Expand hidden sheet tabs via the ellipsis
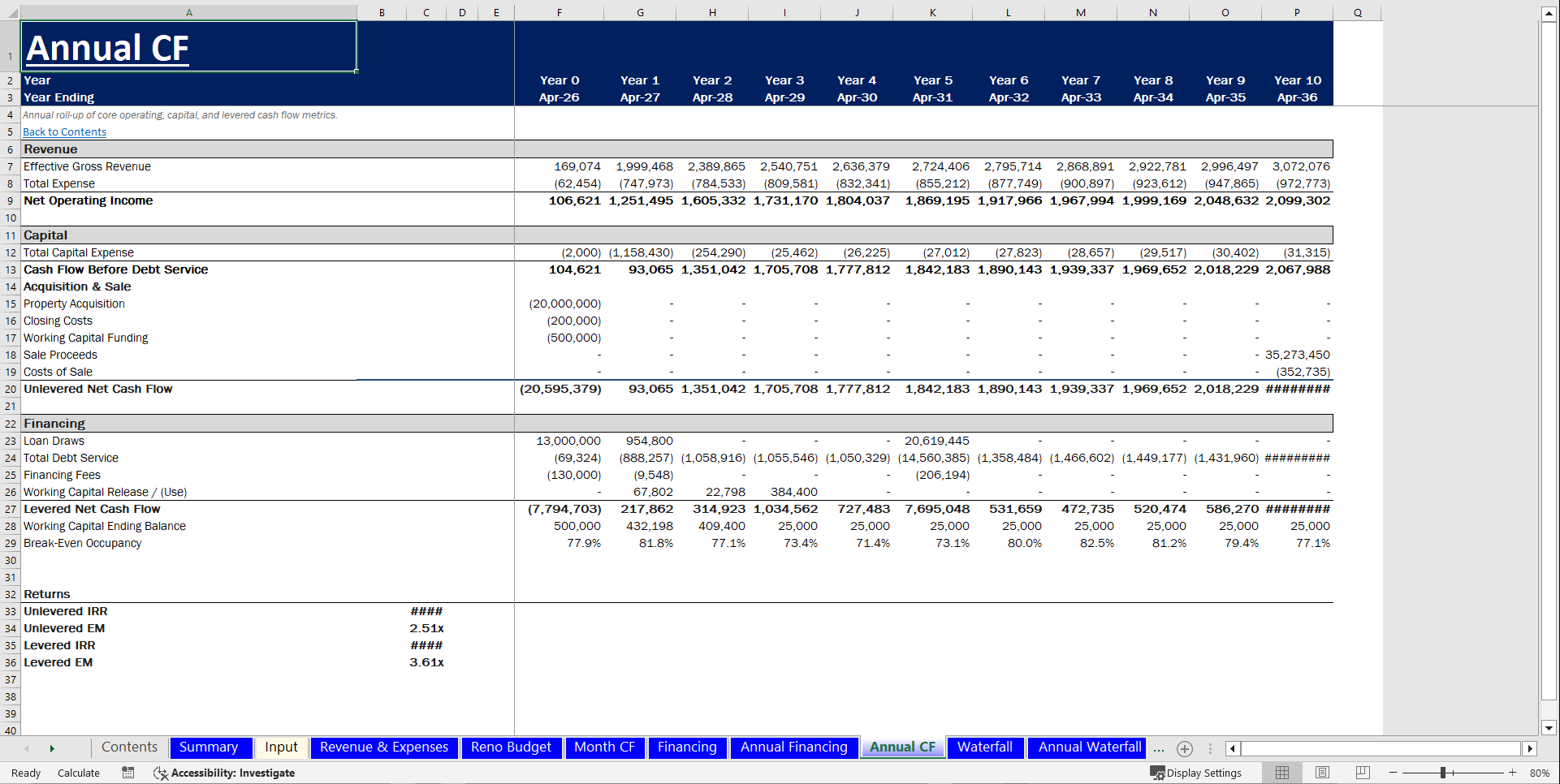 [1159, 748]
